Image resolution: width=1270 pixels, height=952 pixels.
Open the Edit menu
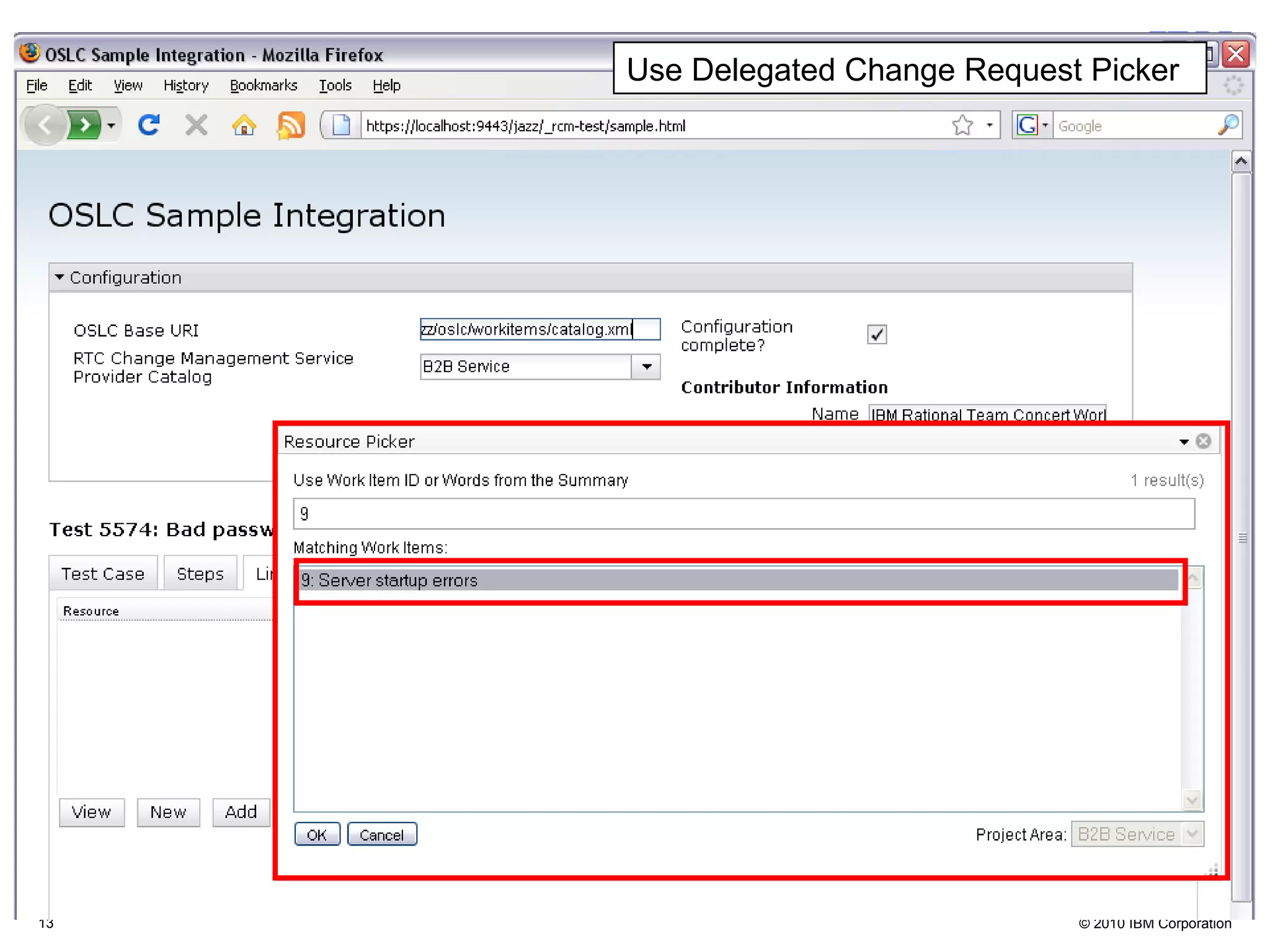[x=80, y=86]
